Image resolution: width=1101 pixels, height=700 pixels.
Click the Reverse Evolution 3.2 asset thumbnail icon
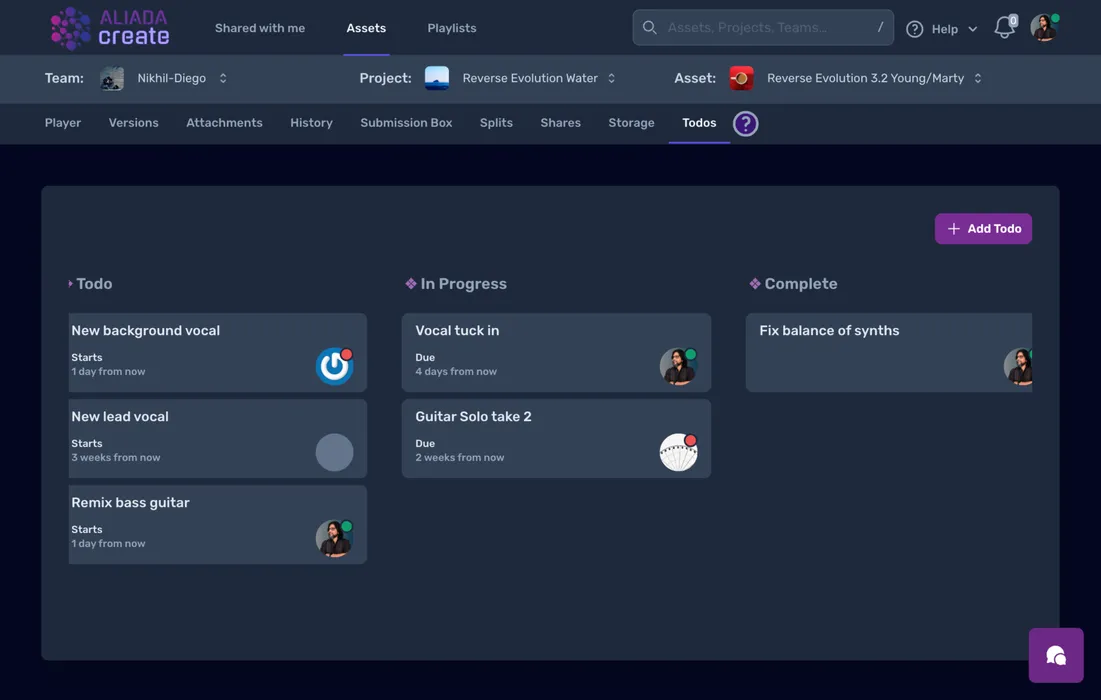pos(741,78)
